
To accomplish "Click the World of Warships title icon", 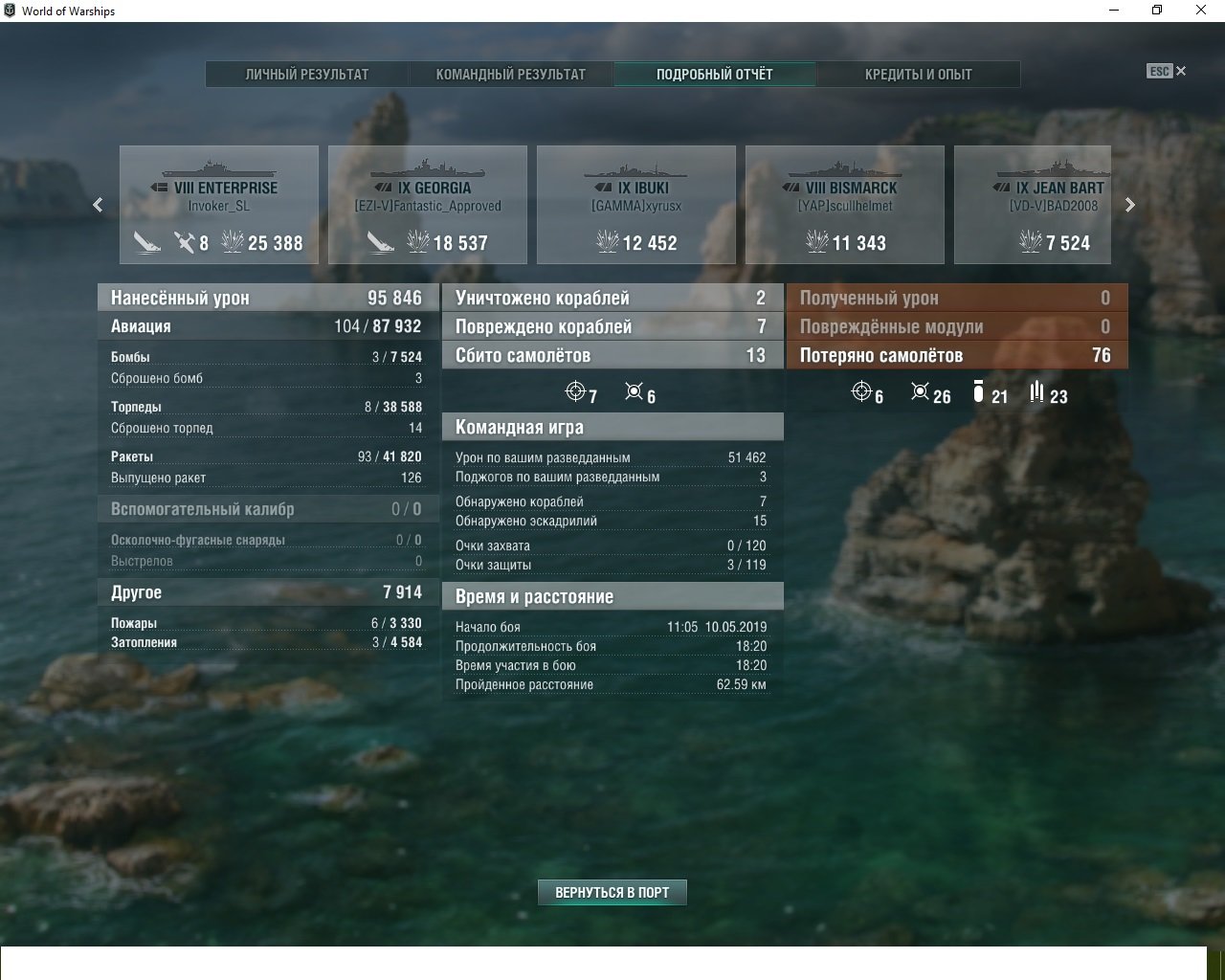I will (10, 11).
